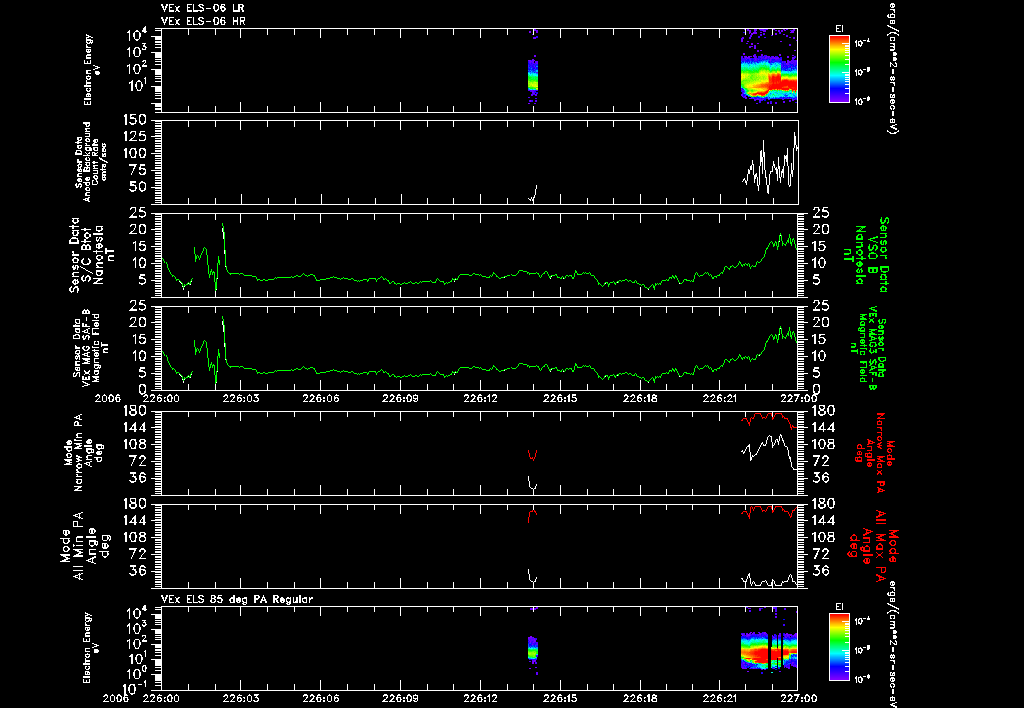The width and height of the screenshot is (1024, 708).
Task: Click the 'Mode Narrow Min PA Angle' label
Action: [83, 453]
